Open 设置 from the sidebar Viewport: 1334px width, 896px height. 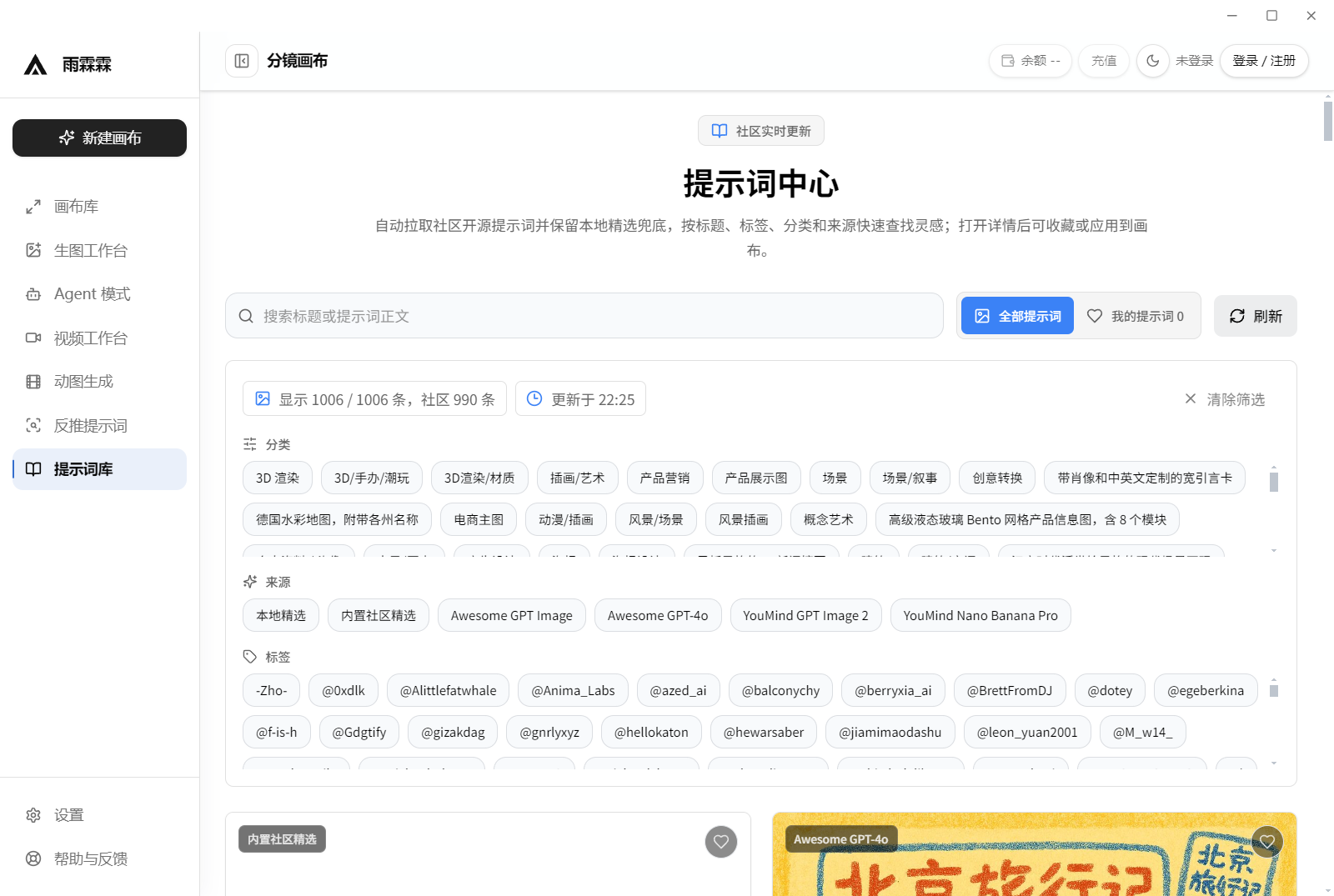[x=99, y=815]
